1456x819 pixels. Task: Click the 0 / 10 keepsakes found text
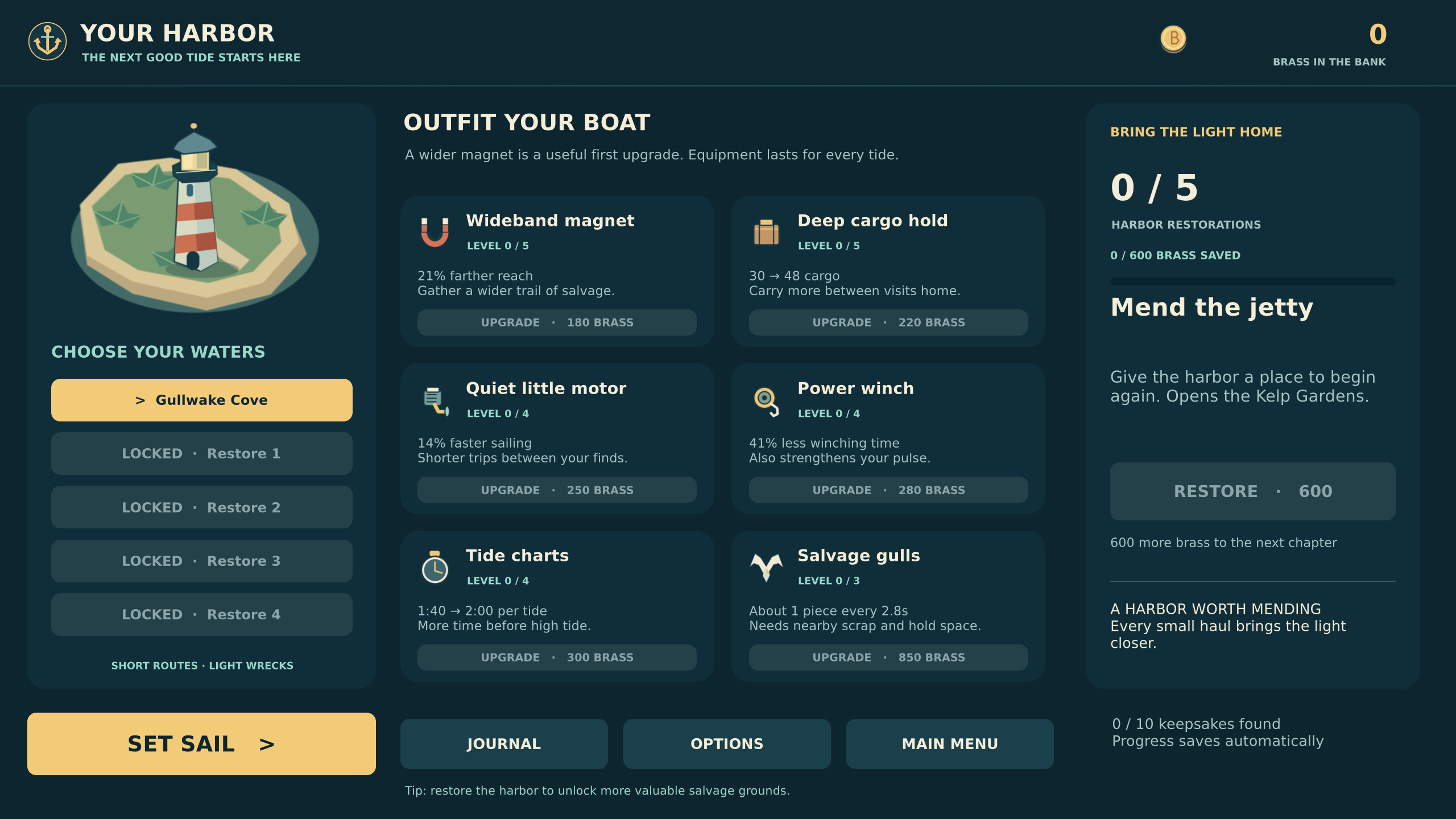1196,724
